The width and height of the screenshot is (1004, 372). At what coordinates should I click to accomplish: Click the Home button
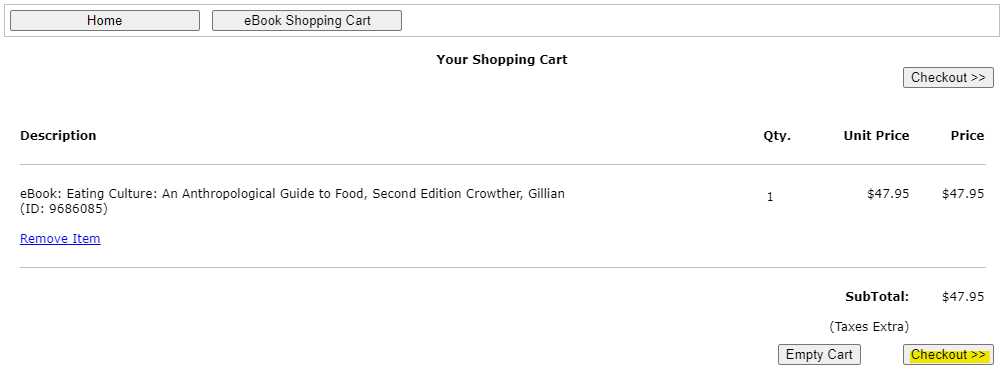(x=105, y=20)
